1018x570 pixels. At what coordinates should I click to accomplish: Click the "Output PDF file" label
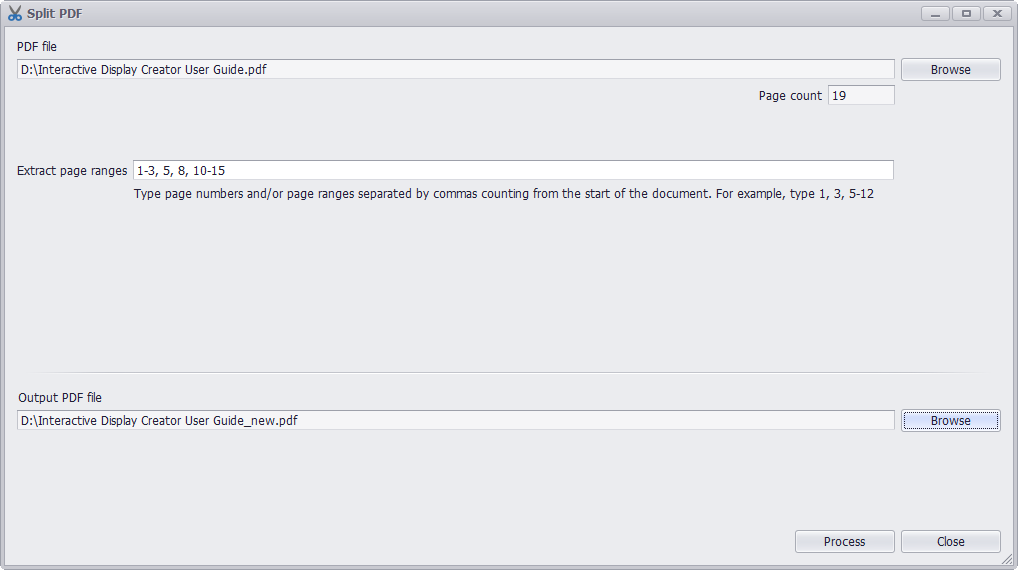60,397
